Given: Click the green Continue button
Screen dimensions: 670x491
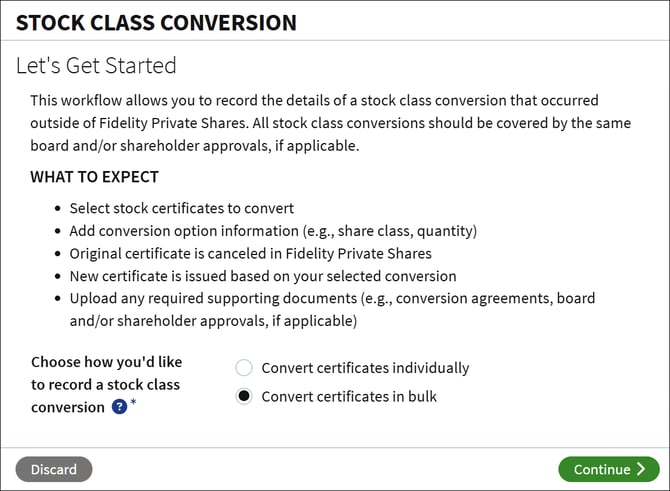Looking at the screenshot, I should click(x=609, y=469).
